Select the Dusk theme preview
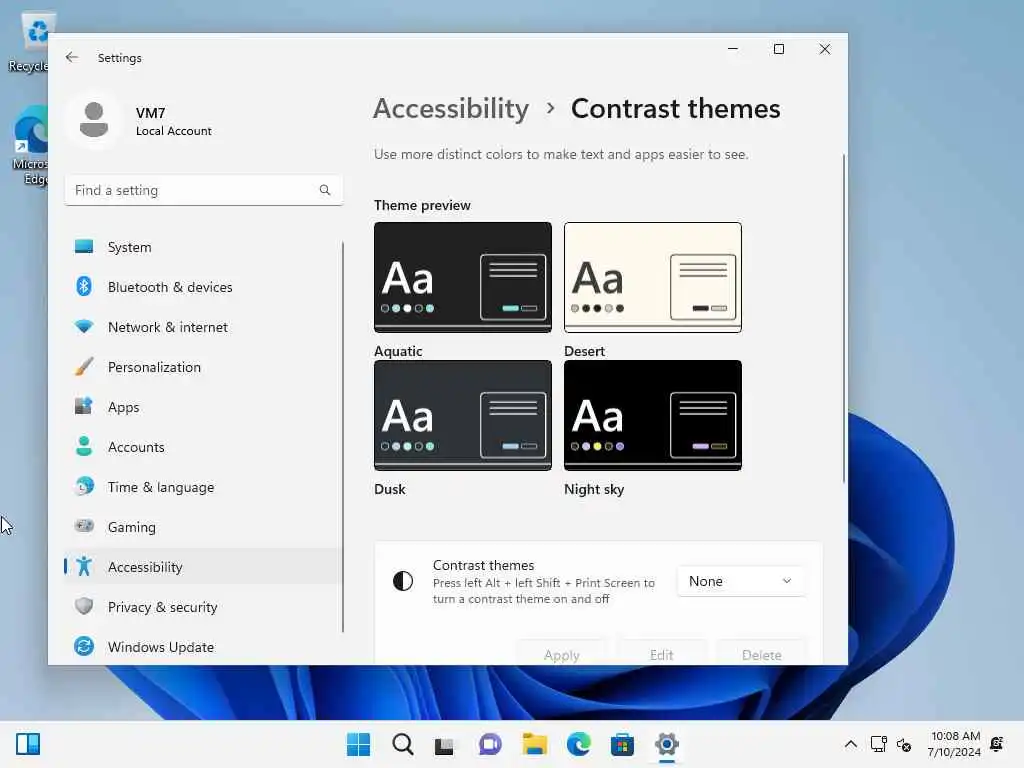This screenshot has width=1024, height=768. (x=462, y=415)
